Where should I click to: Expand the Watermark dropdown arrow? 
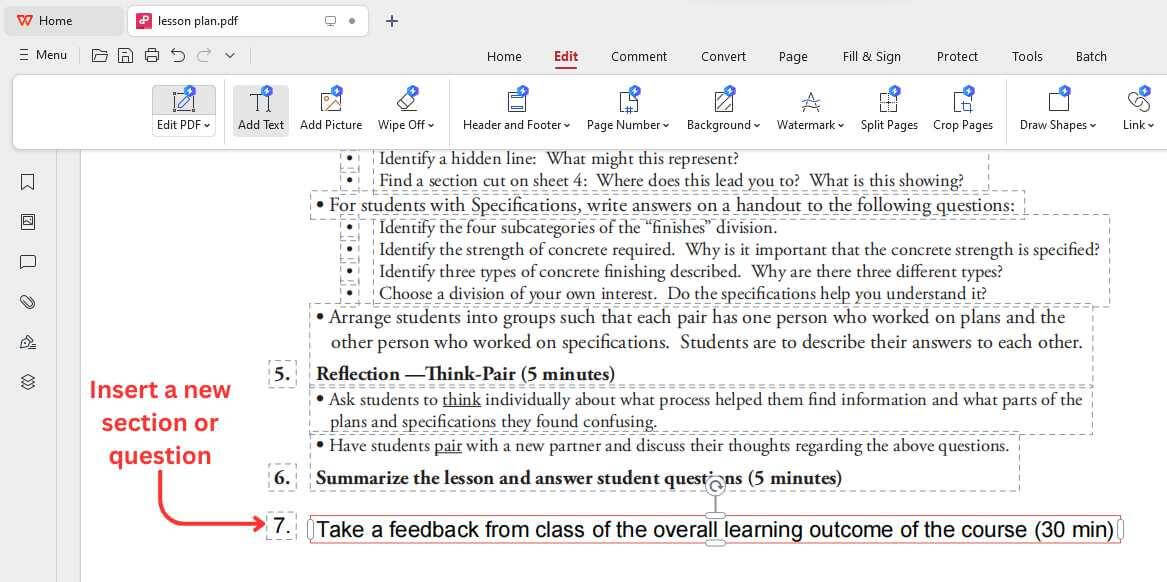(841, 125)
